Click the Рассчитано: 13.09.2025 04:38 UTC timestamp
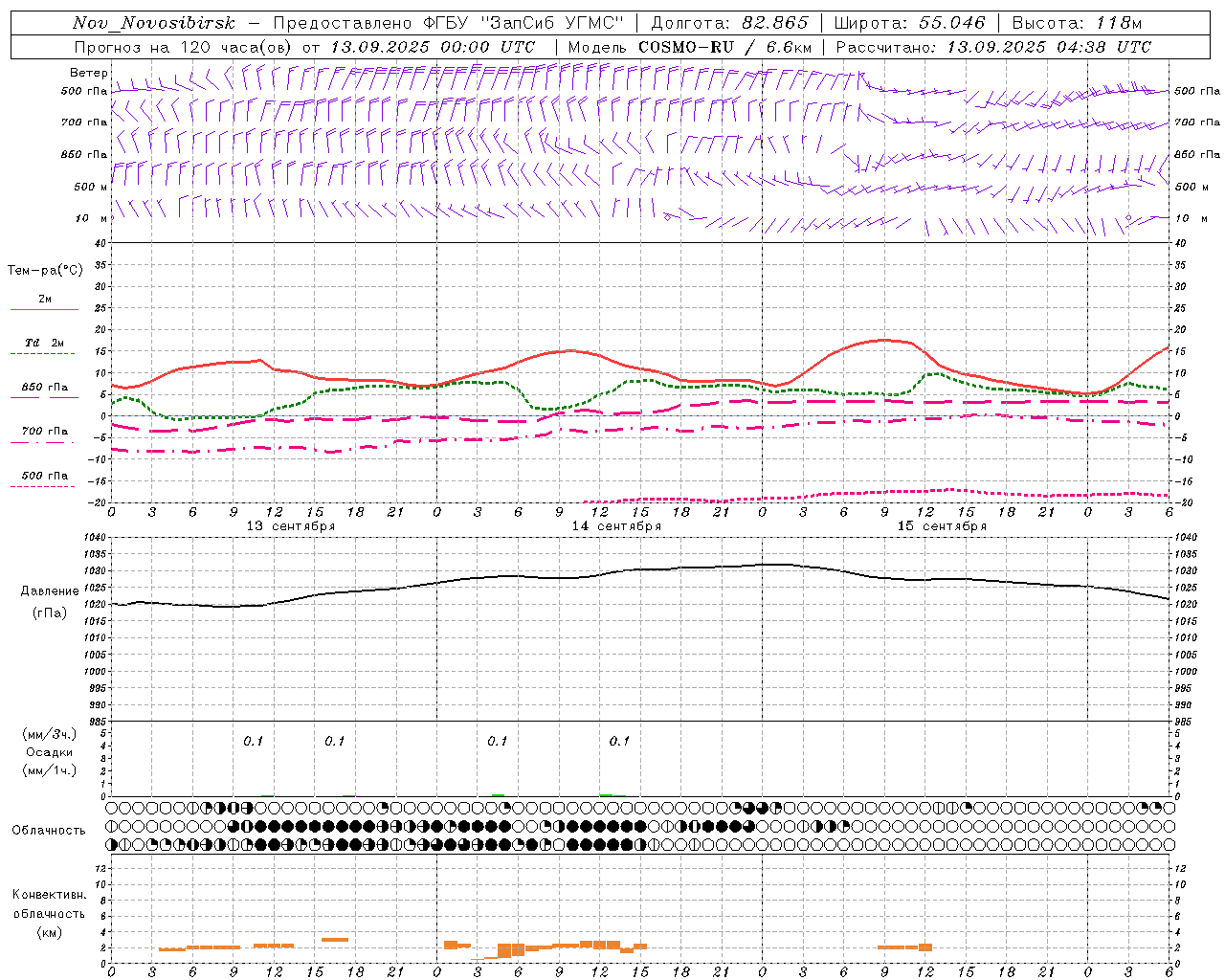 pyautogui.click(x=993, y=47)
